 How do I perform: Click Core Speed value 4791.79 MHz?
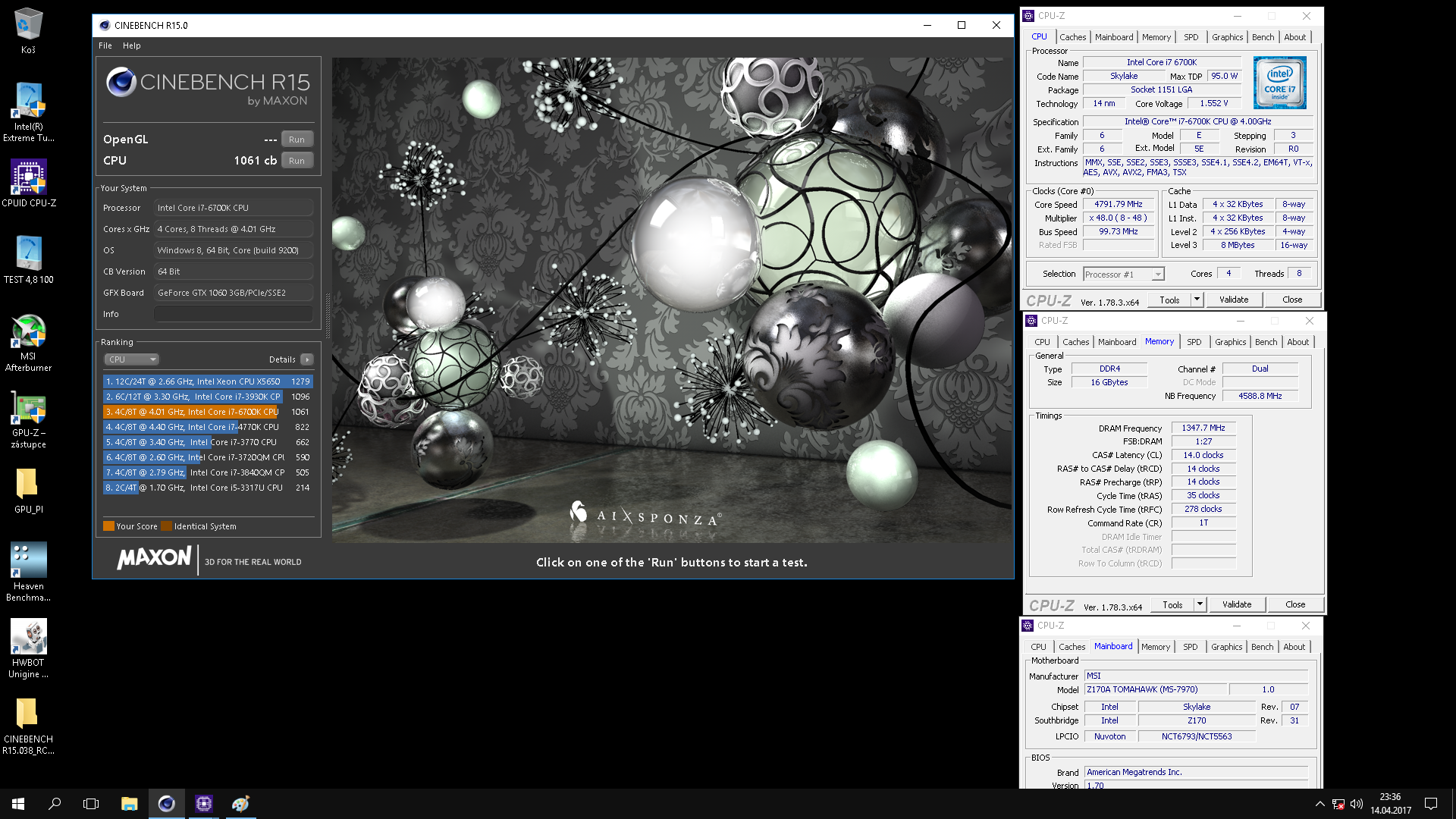(1119, 204)
